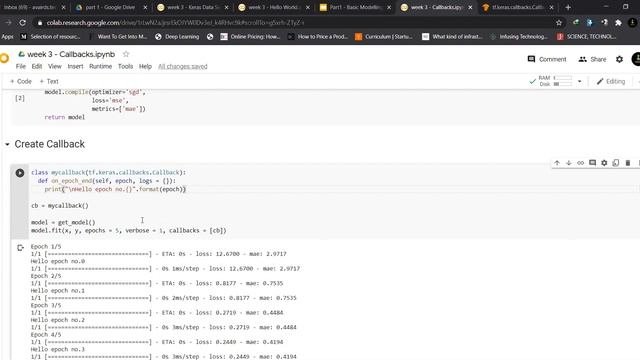Click the output line Epoch 3/5

click(x=46, y=305)
